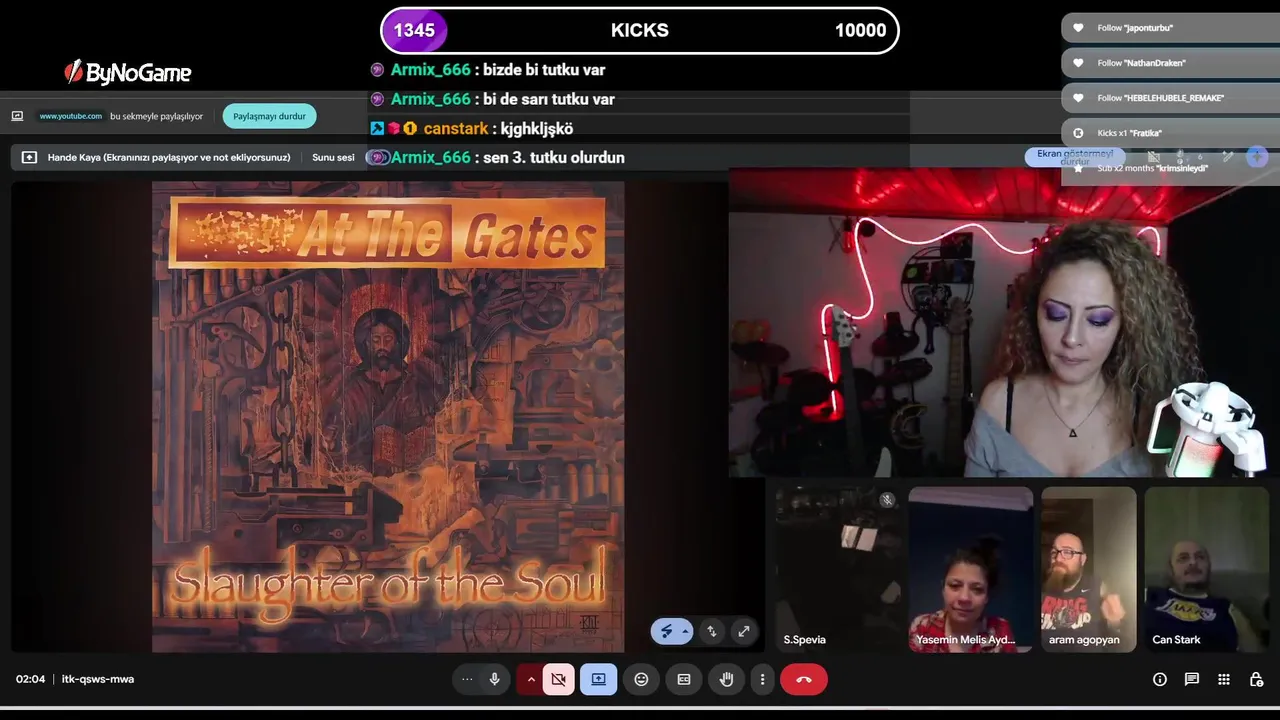This screenshot has height=720, width=1280.
Task: Click Follow "HEBELEHUBELE_REMAKE" alert
Action: pos(1170,98)
